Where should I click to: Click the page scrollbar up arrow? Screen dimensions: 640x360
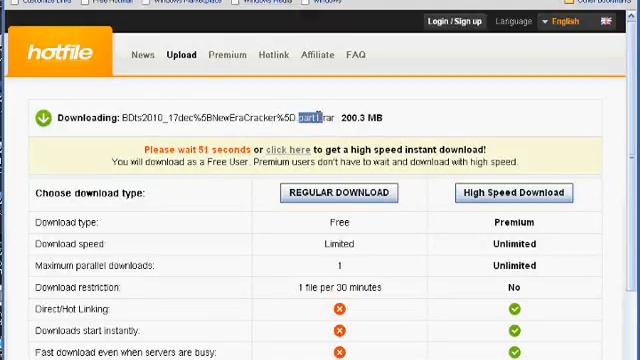tap(632, 16)
